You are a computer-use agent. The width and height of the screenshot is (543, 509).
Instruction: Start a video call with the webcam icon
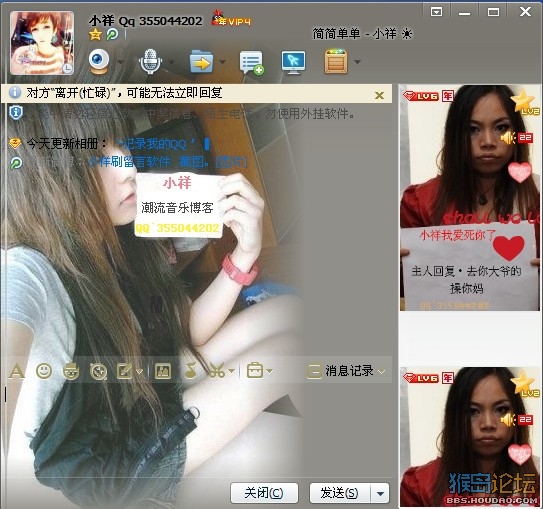pyautogui.click(x=99, y=61)
